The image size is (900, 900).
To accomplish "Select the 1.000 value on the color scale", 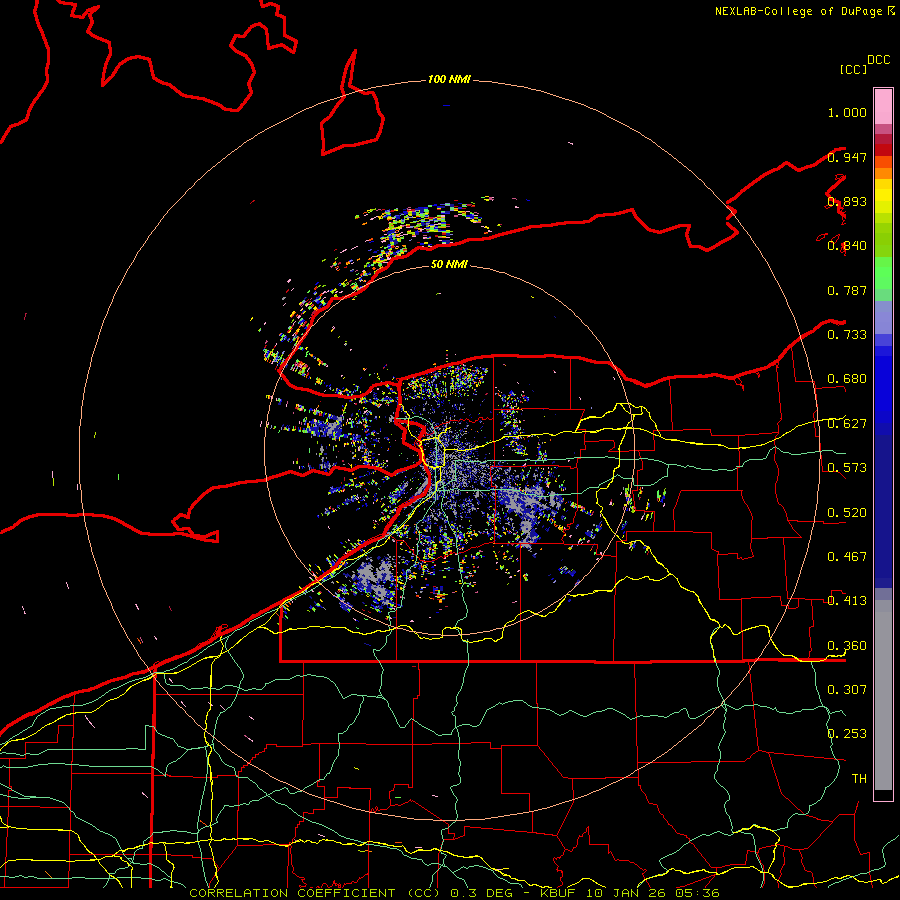I will tap(847, 112).
